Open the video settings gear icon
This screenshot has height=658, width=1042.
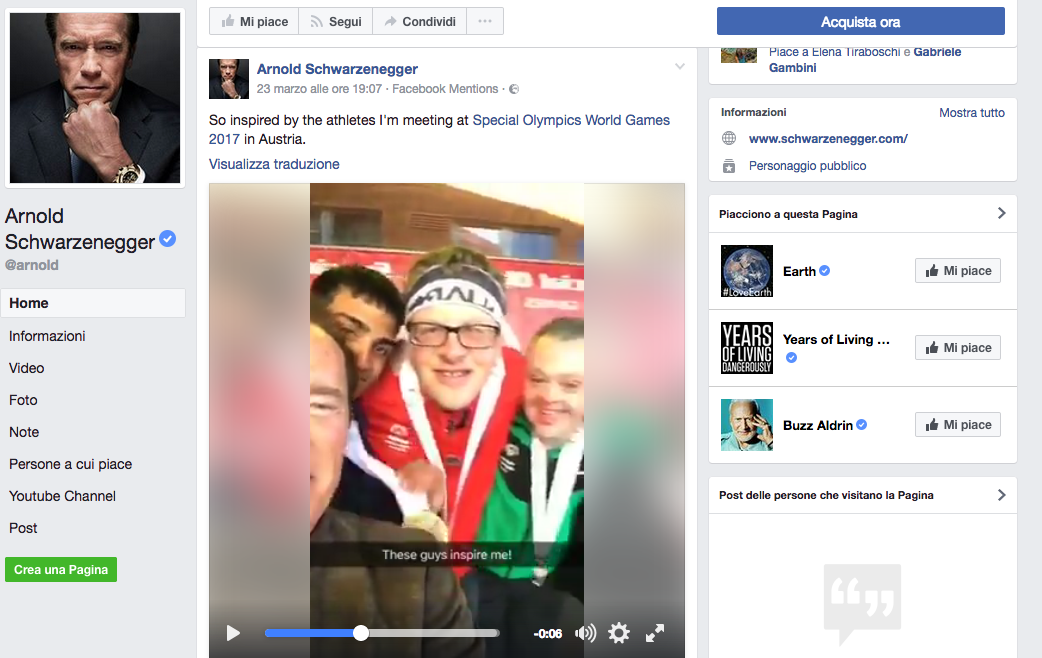pyautogui.click(x=618, y=633)
